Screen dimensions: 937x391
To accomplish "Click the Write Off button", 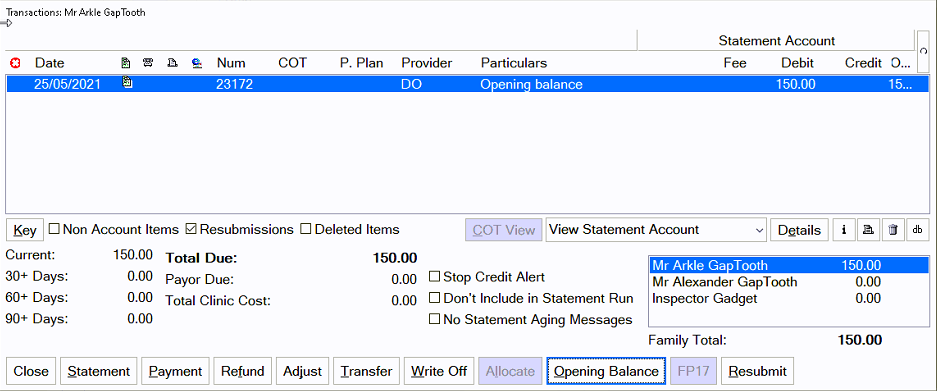I will coord(439,371).
